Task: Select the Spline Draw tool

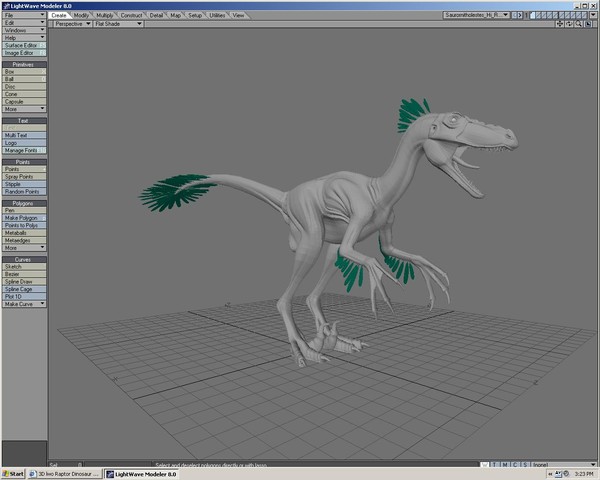Action: tap(24, 281)
